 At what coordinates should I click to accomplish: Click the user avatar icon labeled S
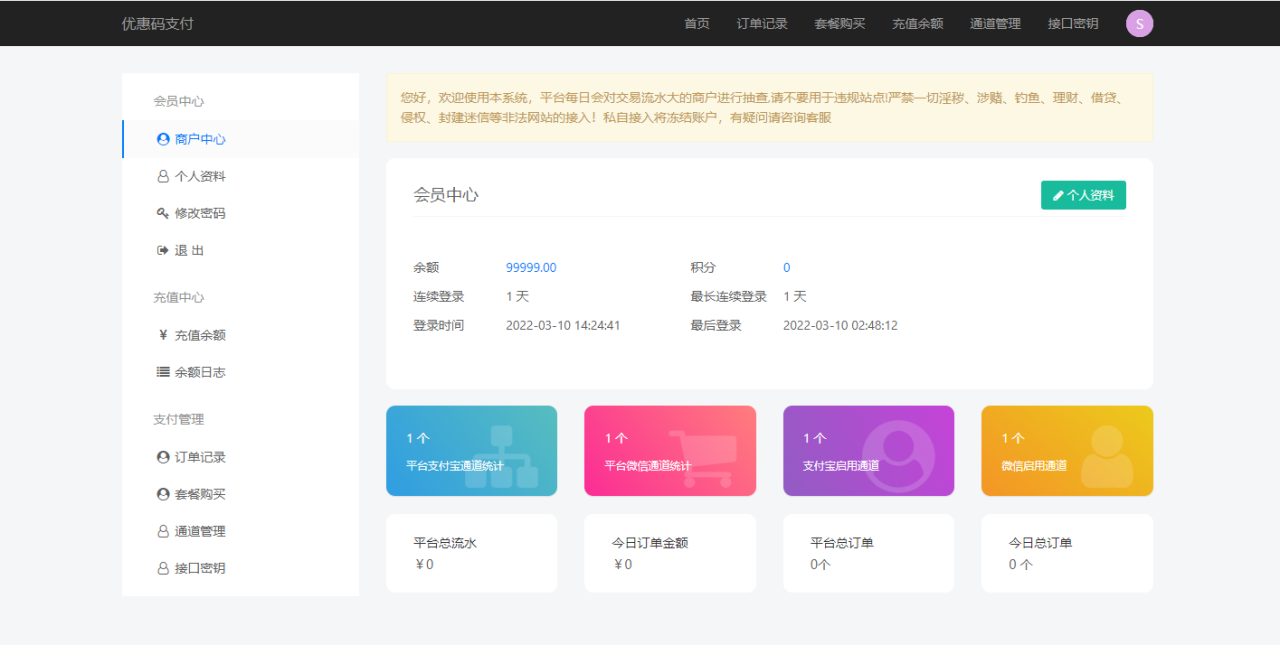click(1139, 24)
